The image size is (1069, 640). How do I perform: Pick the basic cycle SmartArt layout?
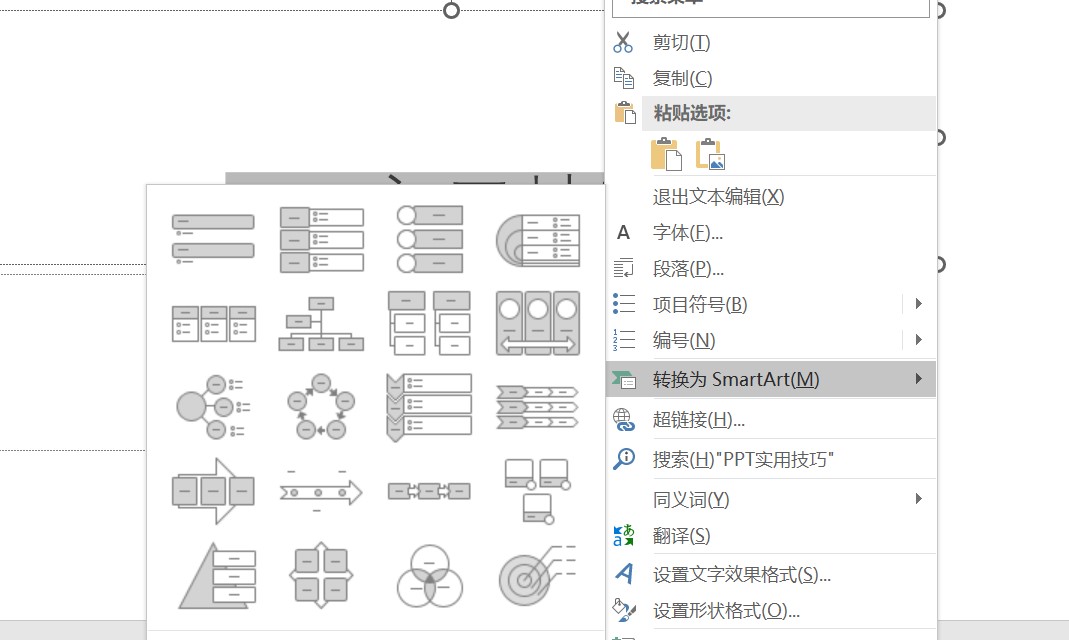pos(321,406)
